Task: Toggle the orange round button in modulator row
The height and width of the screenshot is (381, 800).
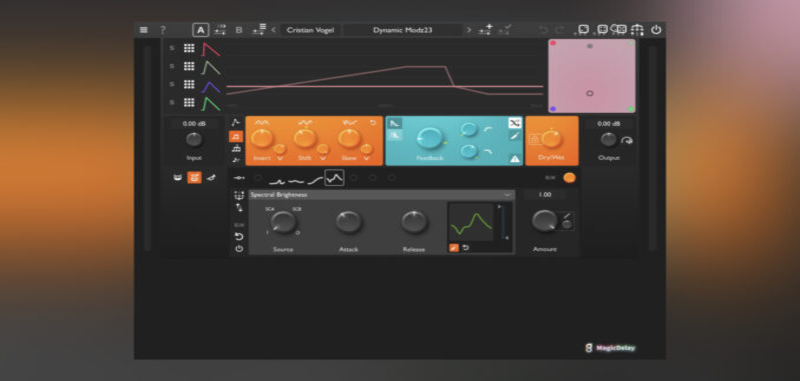Action: (x=569, y=177)
